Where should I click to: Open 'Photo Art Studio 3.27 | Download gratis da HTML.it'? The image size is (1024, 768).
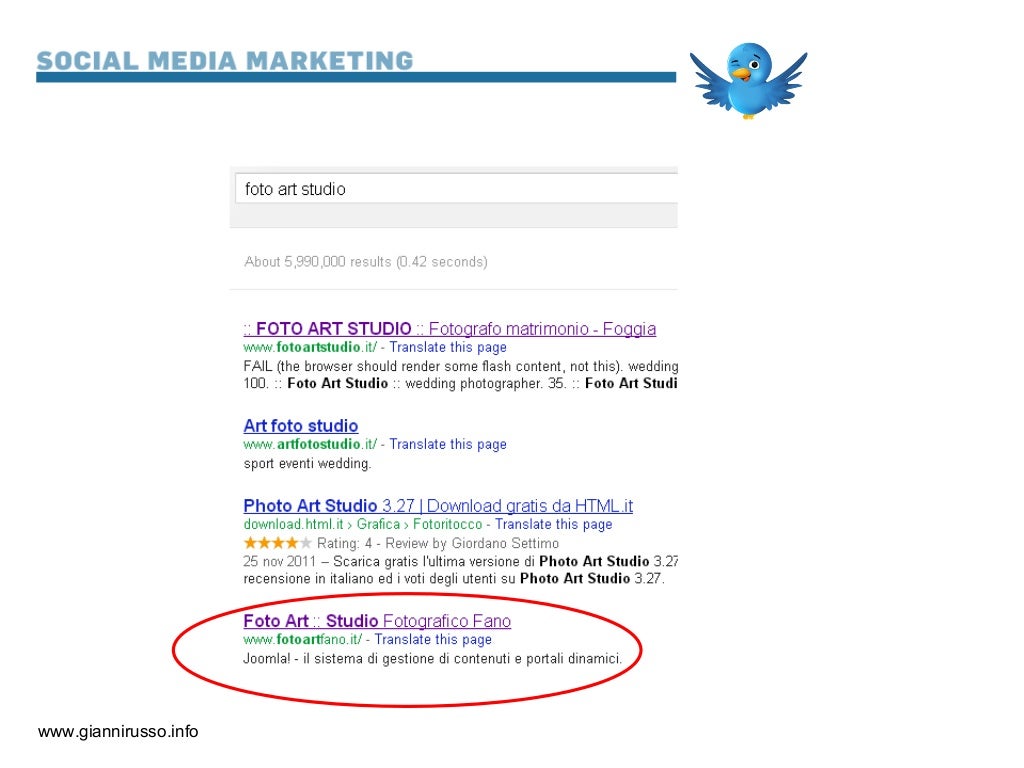438,505
